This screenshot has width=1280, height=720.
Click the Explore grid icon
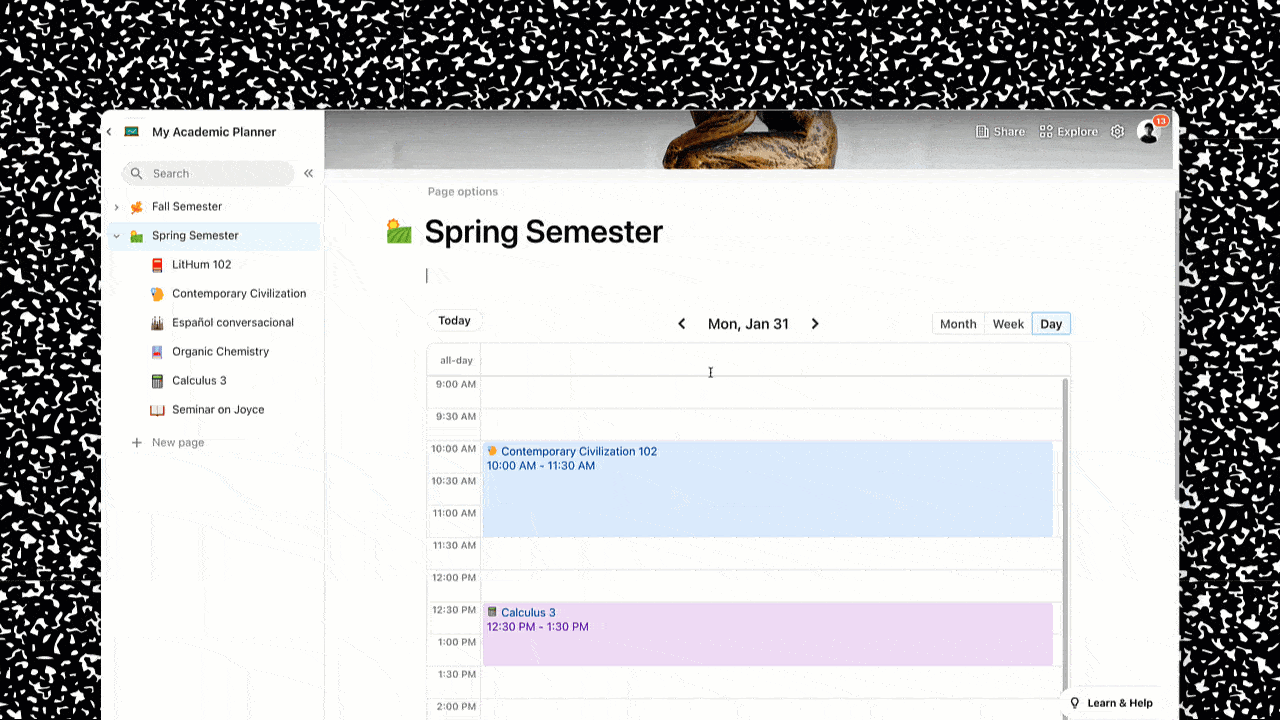pos(1046,132)
